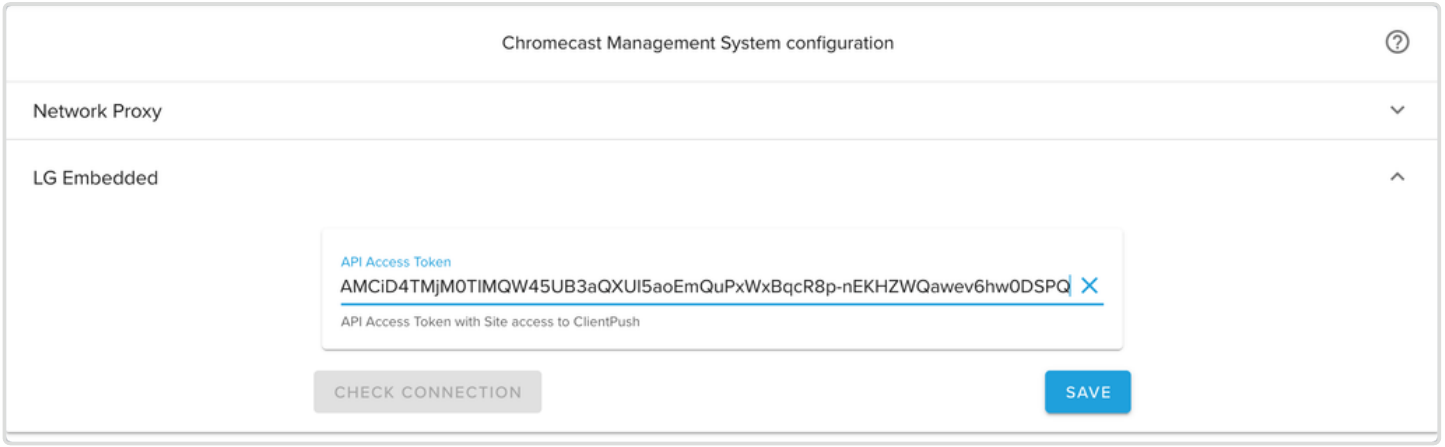Collapse the LG Embedded section chevron
This screenshot has height=447, width=1445.
(1397, 177)
